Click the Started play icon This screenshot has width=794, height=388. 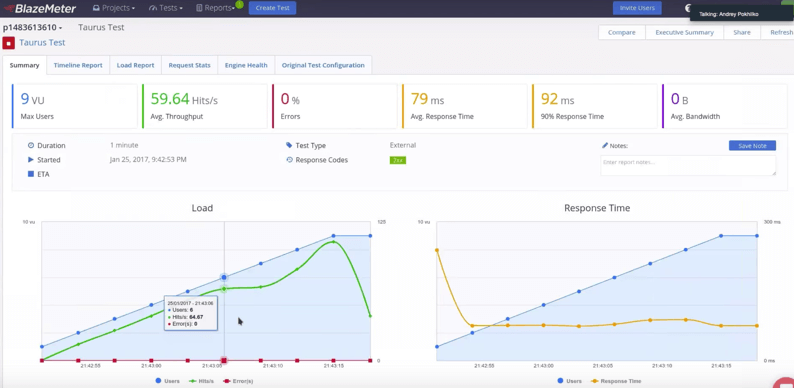pyautogui.click(x=31, y=160)
